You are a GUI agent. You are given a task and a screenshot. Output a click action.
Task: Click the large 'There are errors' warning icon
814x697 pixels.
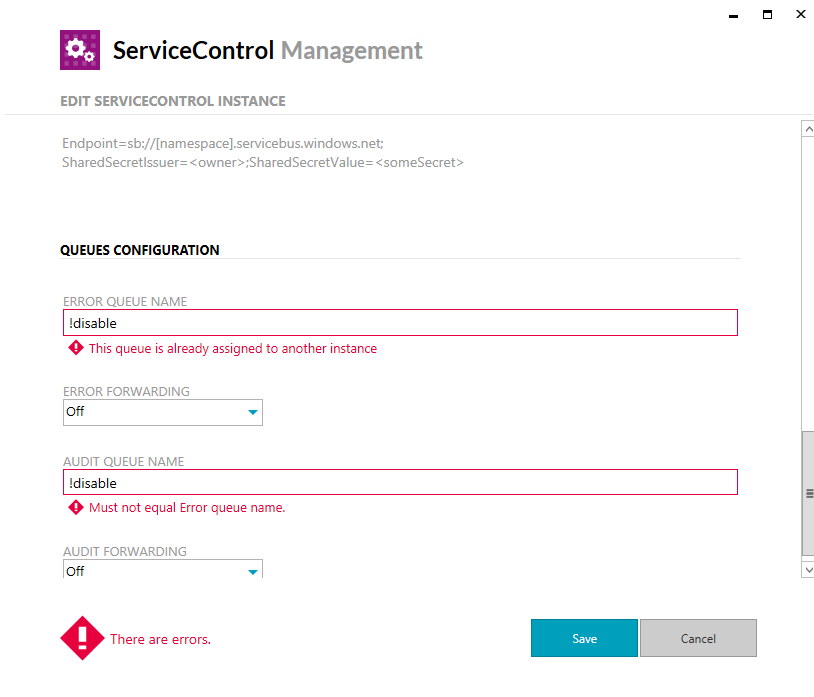(x=82, y=637)
